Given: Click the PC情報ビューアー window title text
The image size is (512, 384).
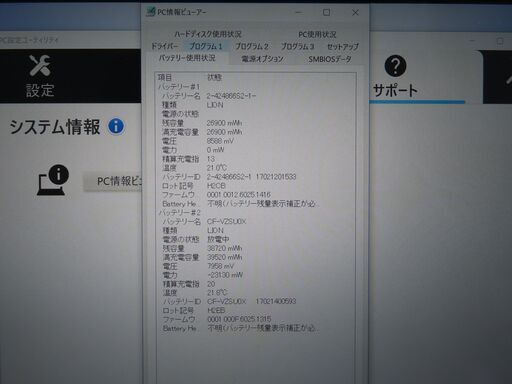Looking at the screenshot, I should coord(182,12).
